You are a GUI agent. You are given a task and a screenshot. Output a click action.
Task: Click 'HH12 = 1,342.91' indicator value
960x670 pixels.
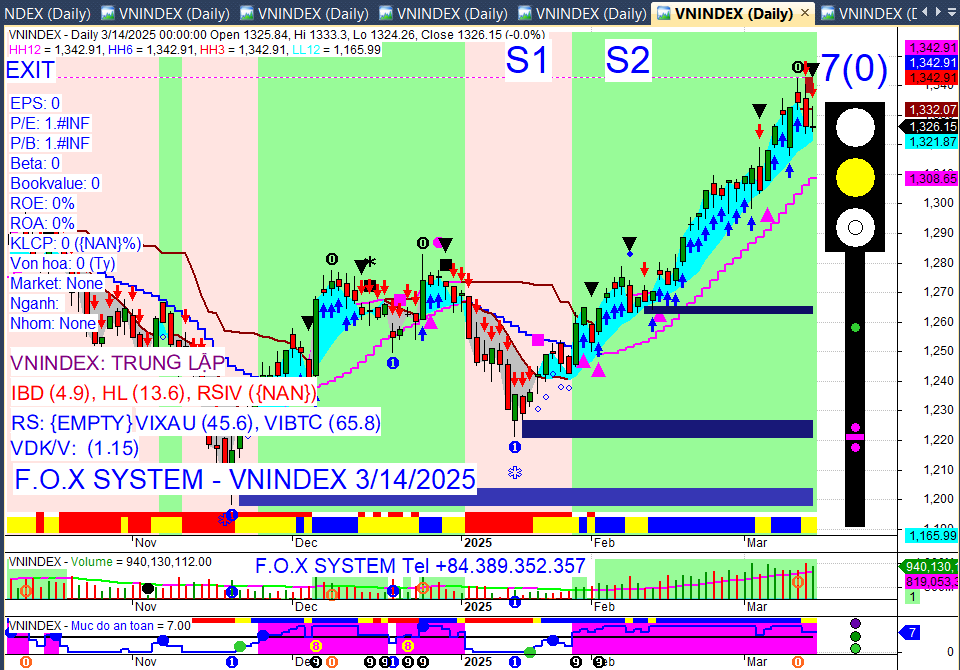tap(54, 50)
